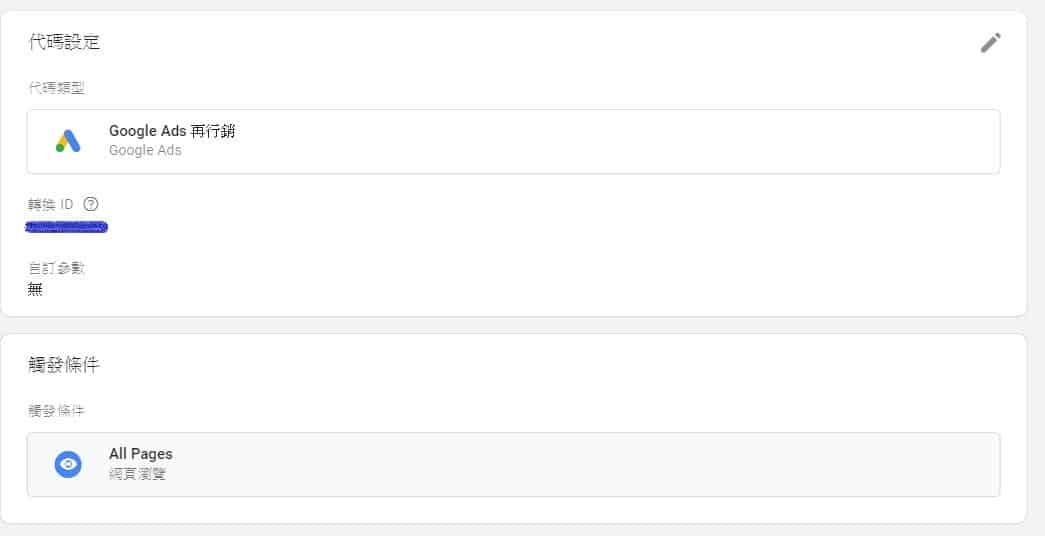Screen dimensions: 1045x536
Task: Click the 觸發條件 section heading
Action: (64, 365)
